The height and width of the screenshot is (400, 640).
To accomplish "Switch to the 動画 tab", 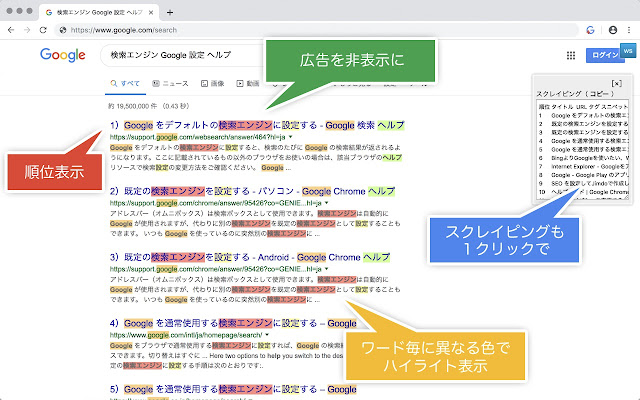I will click(x=248, y=83).
